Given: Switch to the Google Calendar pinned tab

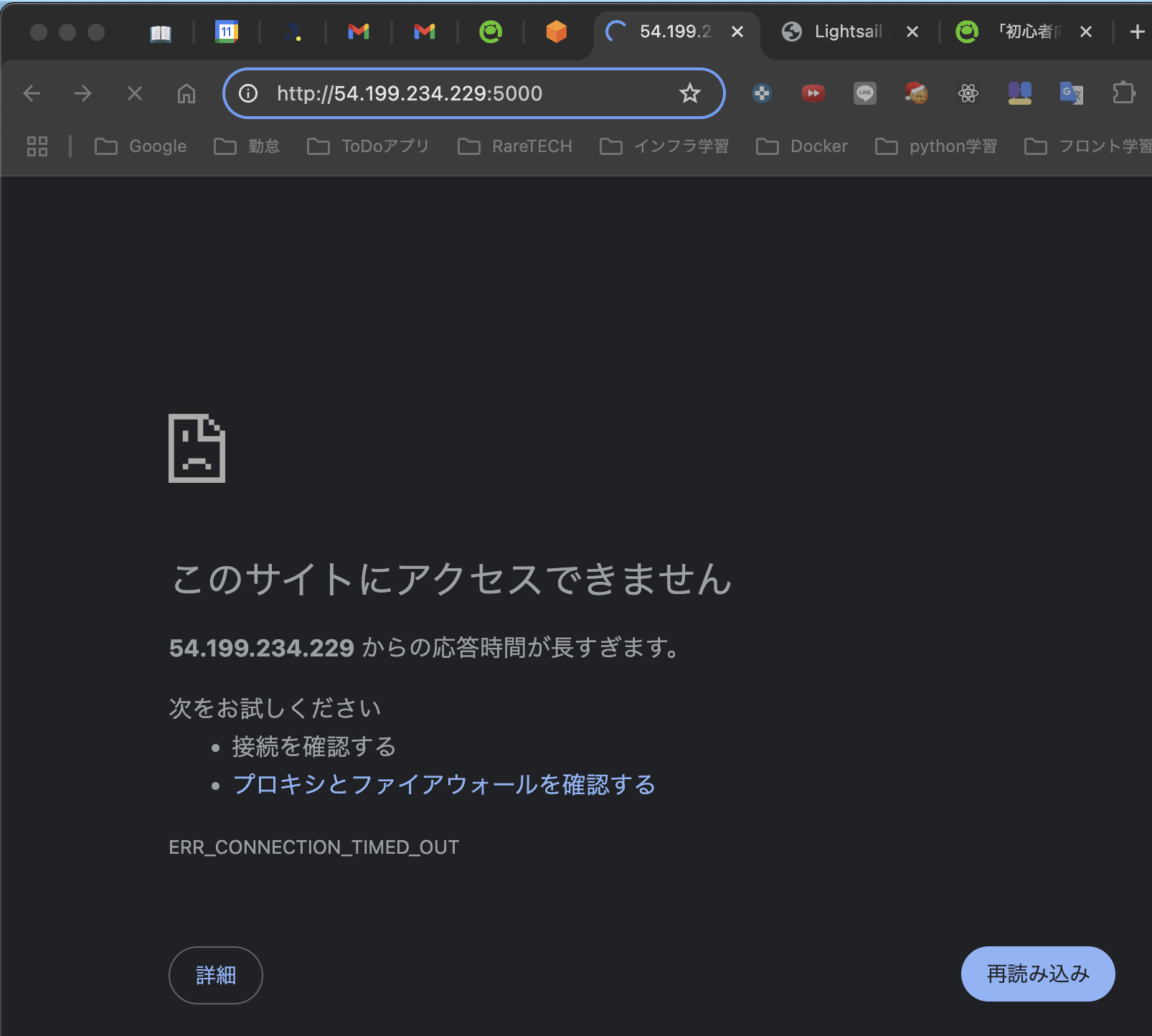Looking at the screenshot, I should [x=227, y=32].
